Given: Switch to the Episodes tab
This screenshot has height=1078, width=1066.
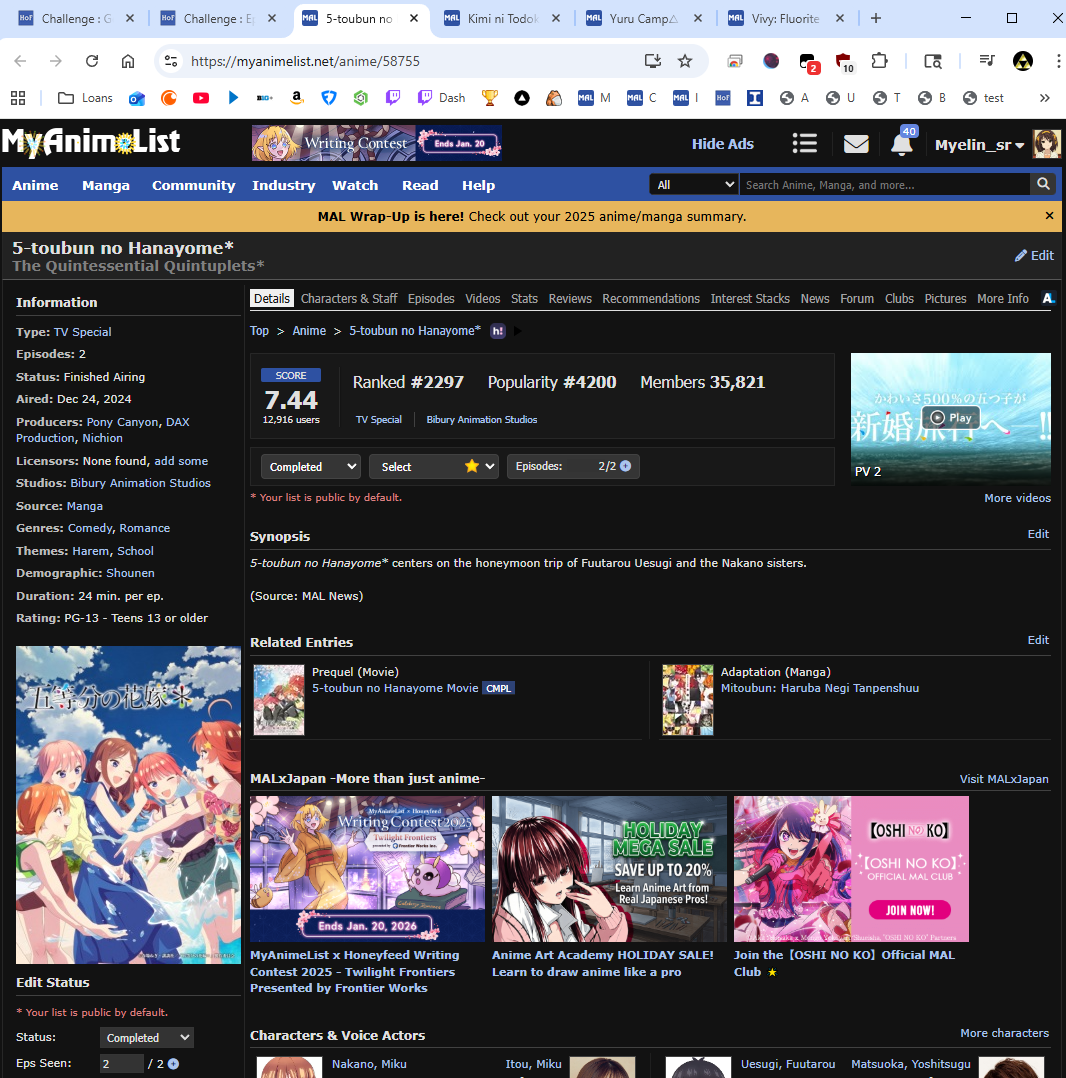Looking at the screenshot, I should pyautogui.click(x=431, y=298).
